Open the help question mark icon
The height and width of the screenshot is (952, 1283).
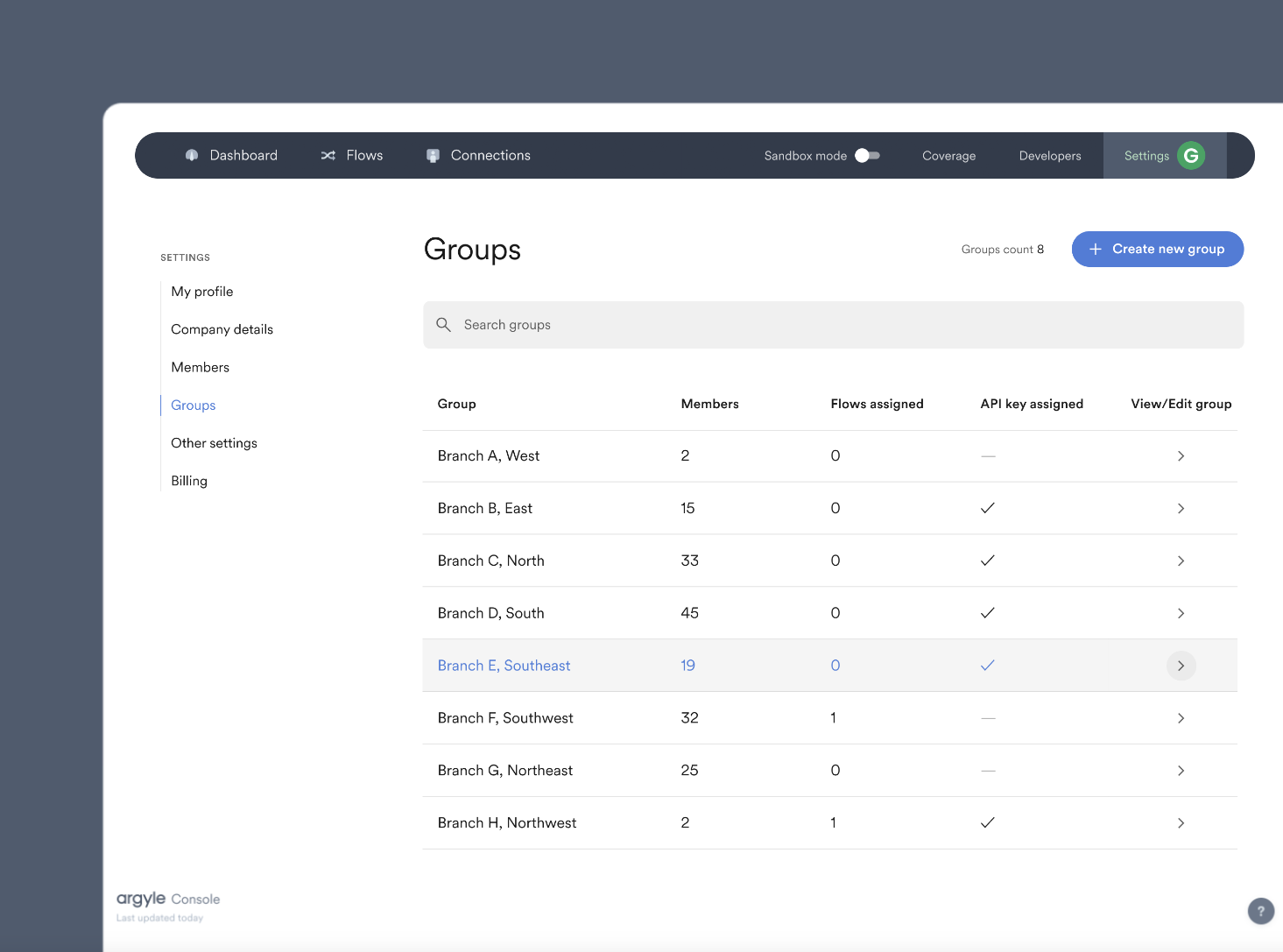coord(1260,911)
